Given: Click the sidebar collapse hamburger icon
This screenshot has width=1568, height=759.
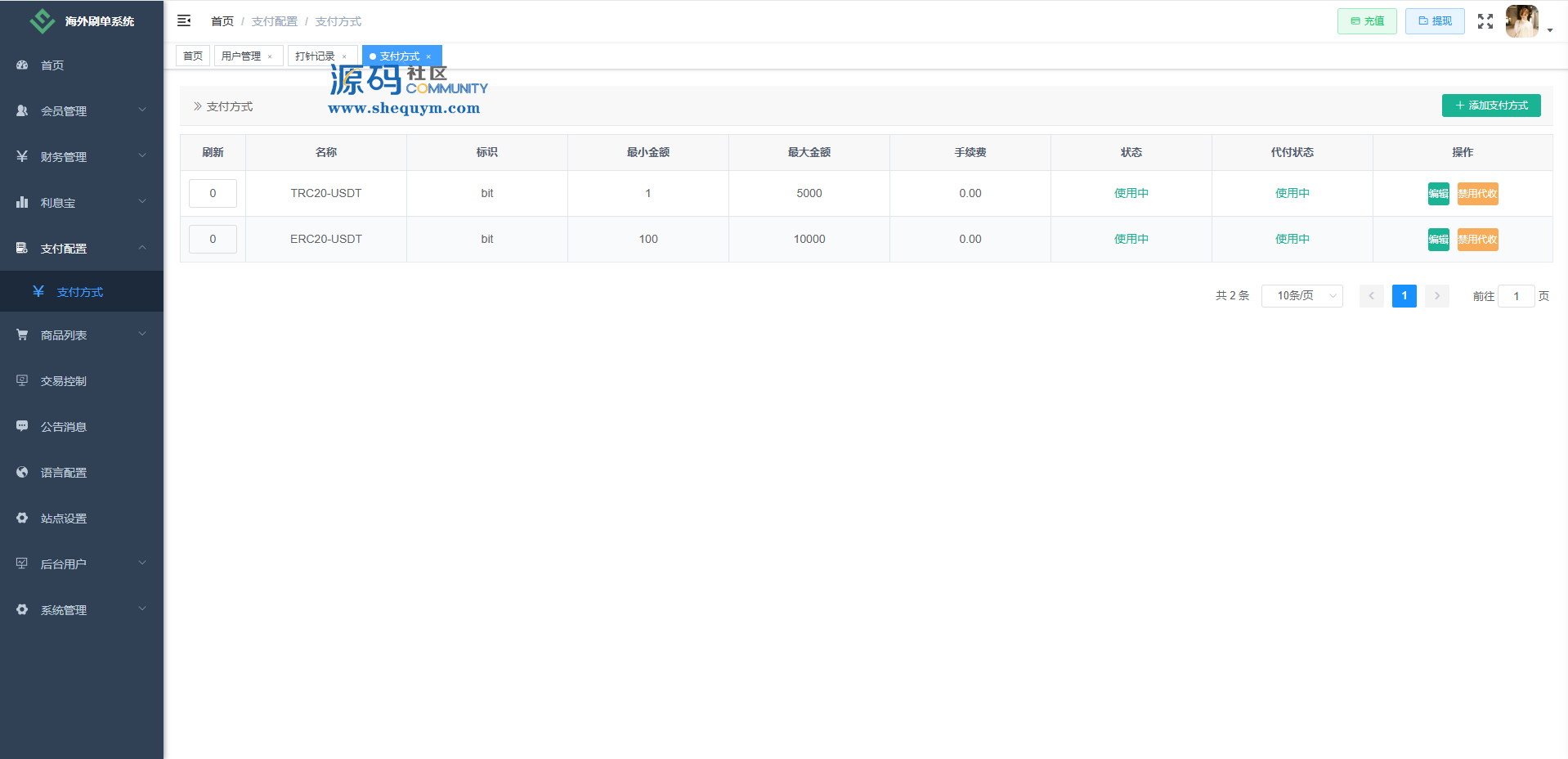Looking at the screenshot, I should pyautogui.click(x=184, y=20).
